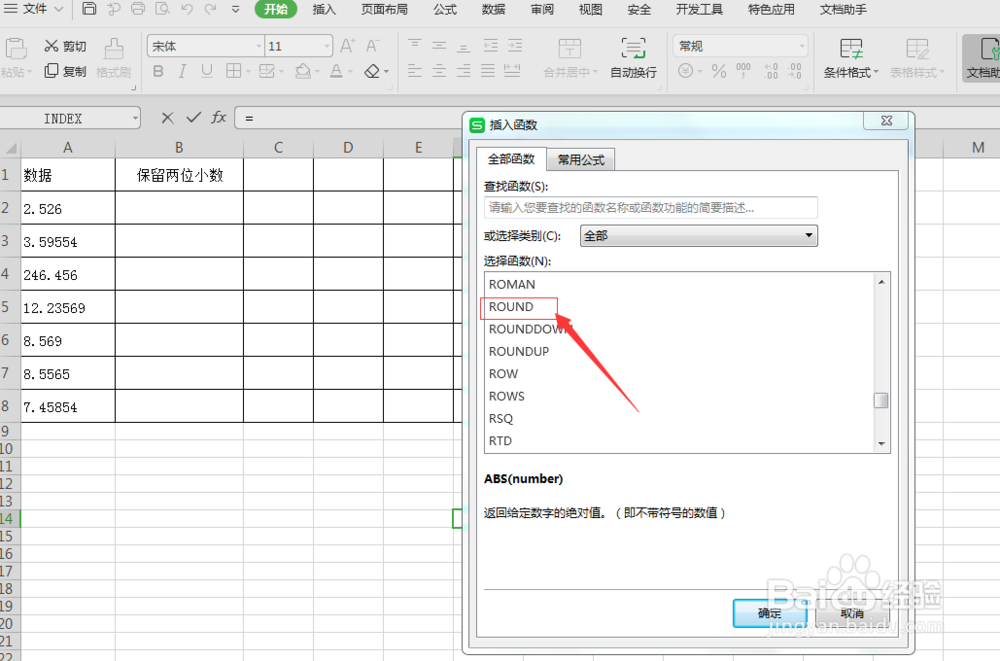Select the 全部函数 tab in dialog
Viewport: 1000px width, 661px height.
[x=511, y=158]
